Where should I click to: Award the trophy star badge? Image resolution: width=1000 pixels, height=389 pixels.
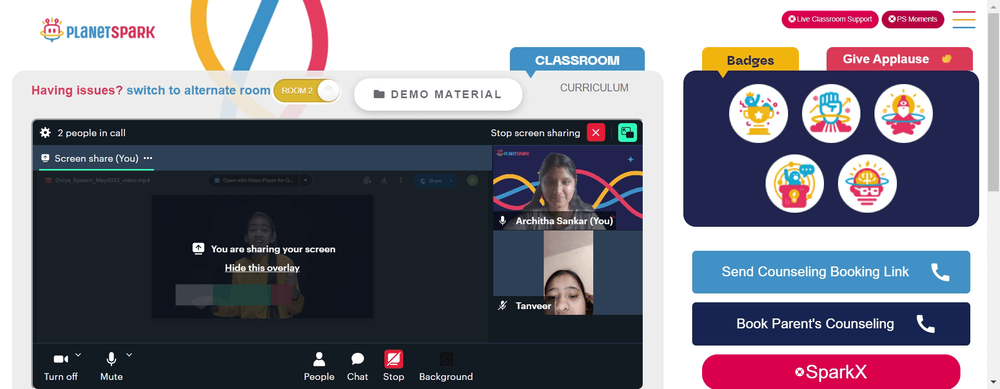click(758, 114)
